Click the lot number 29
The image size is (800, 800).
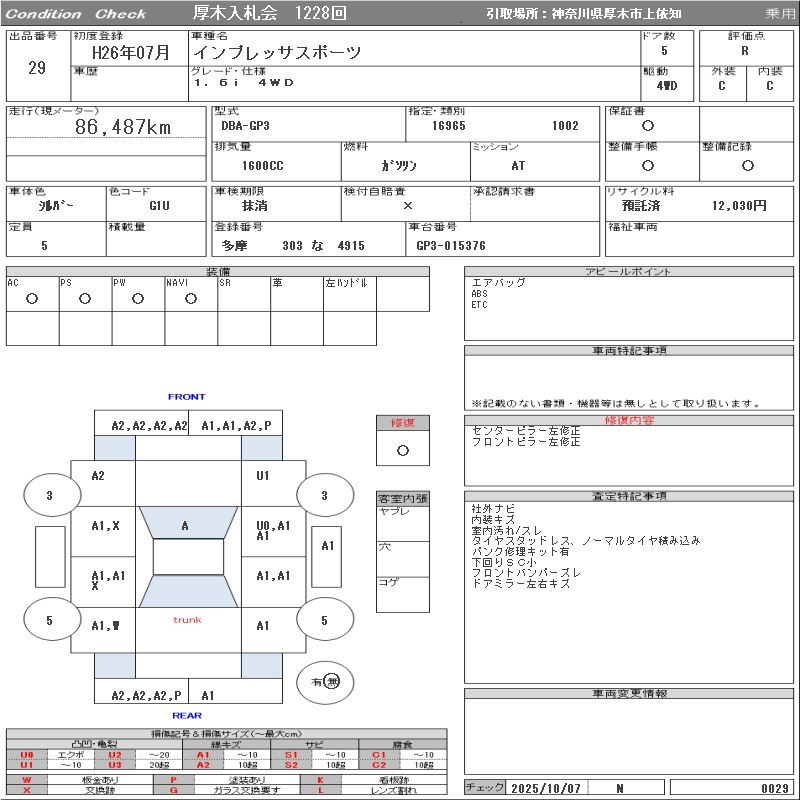(x=37, y=68)
